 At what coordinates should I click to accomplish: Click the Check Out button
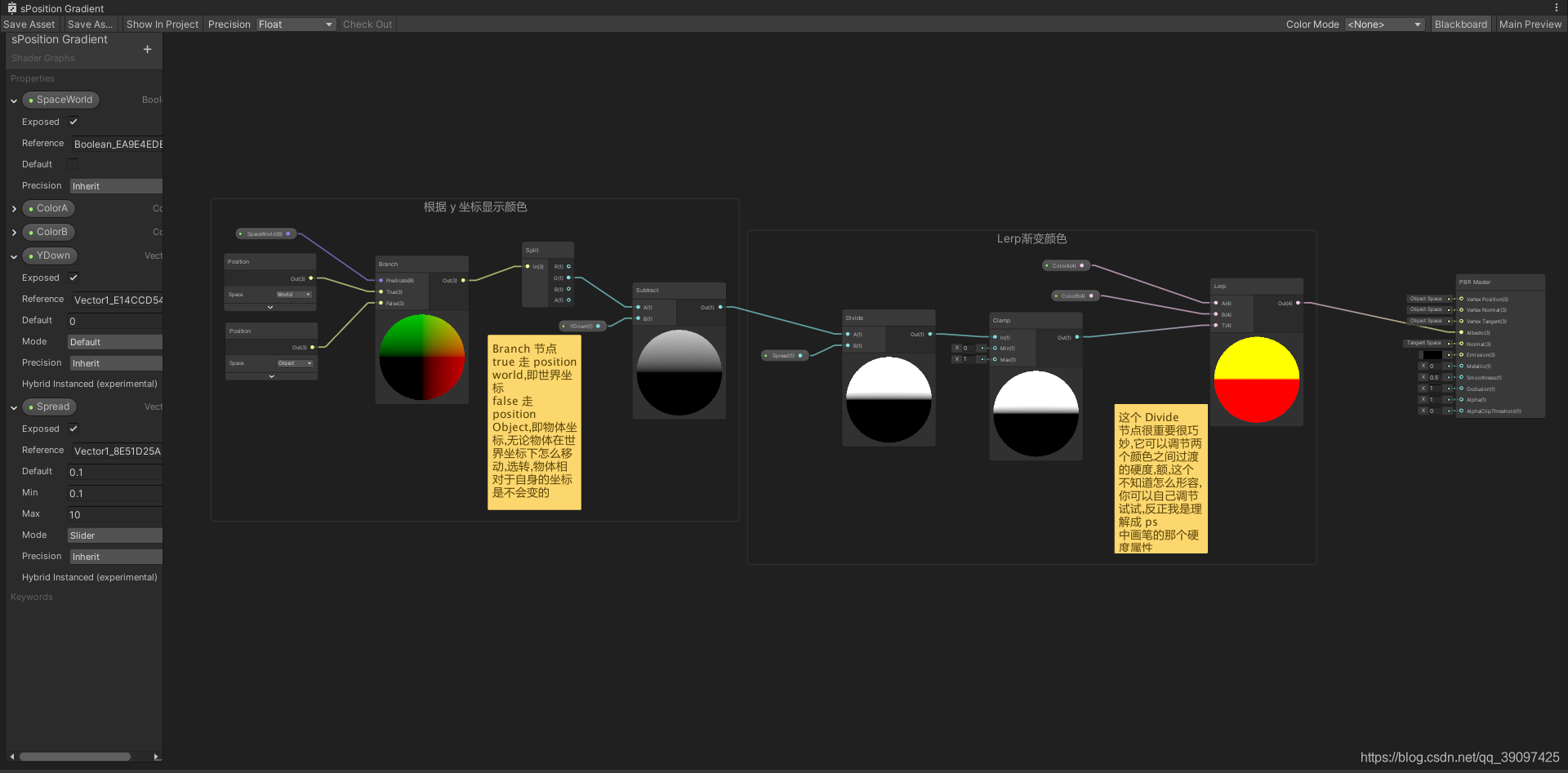tap(367, 24)
